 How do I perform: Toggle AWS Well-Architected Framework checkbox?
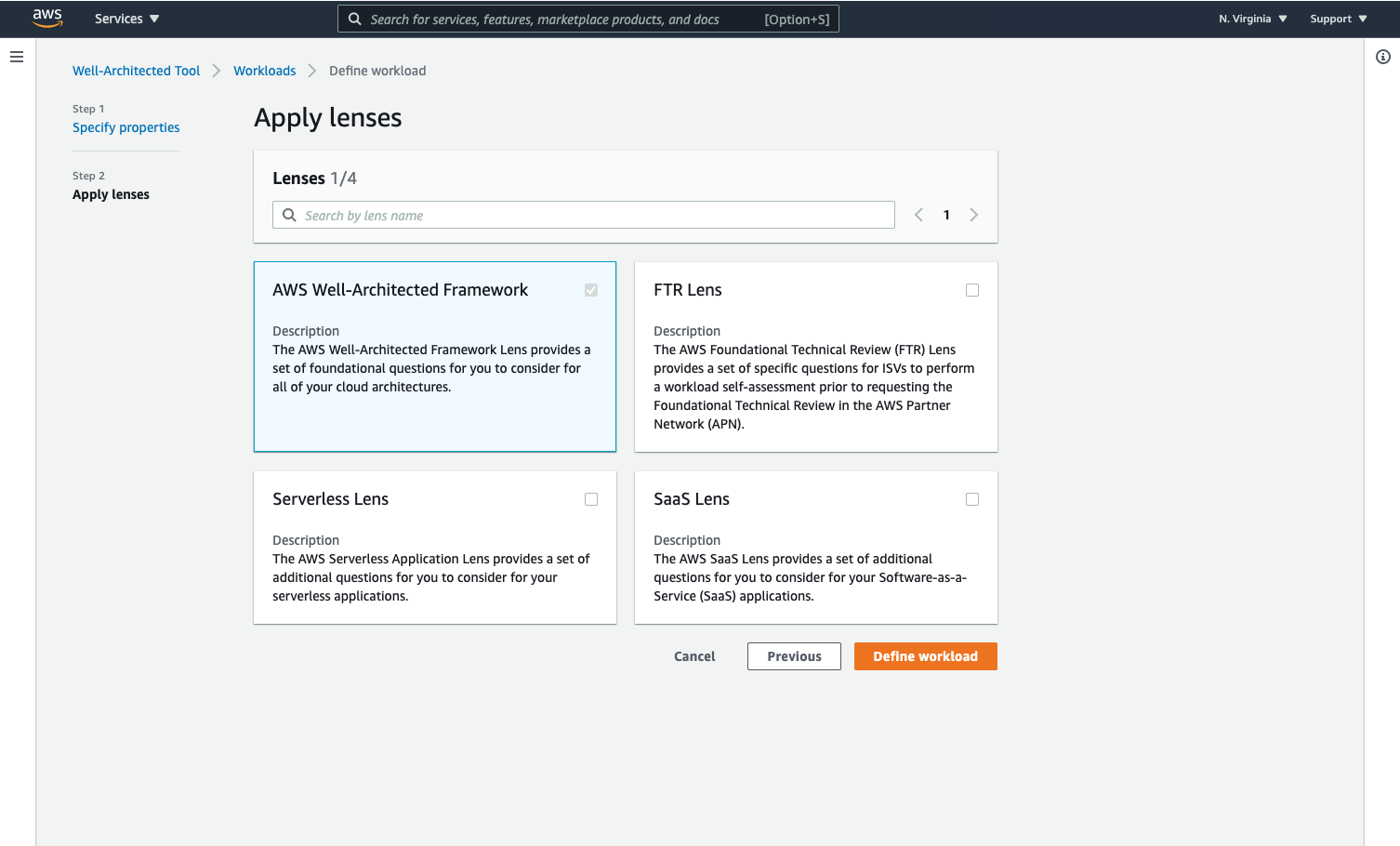[x=591, y=290]
